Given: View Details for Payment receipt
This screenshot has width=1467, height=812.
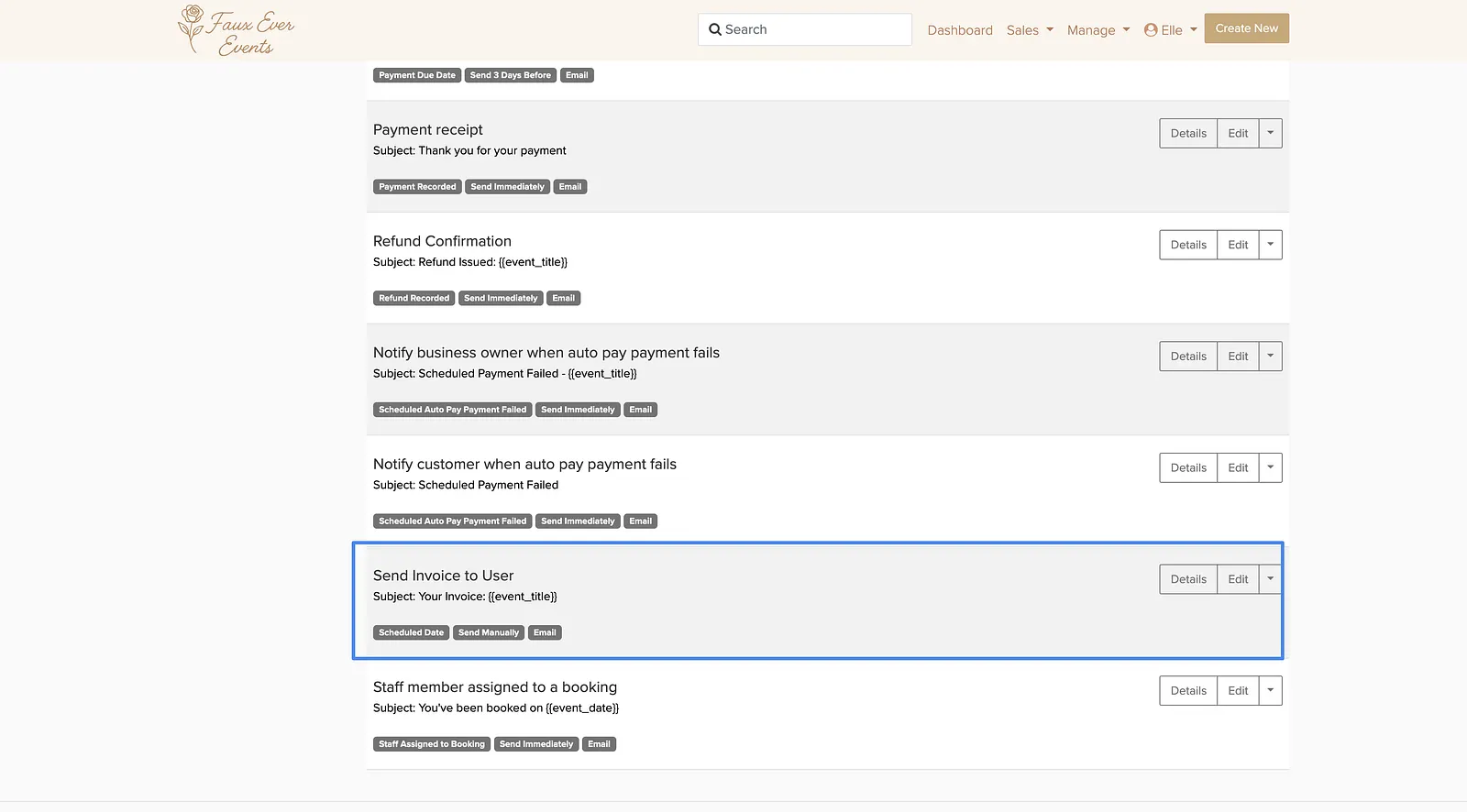Looking at the screenshot, I should 1188,134.
